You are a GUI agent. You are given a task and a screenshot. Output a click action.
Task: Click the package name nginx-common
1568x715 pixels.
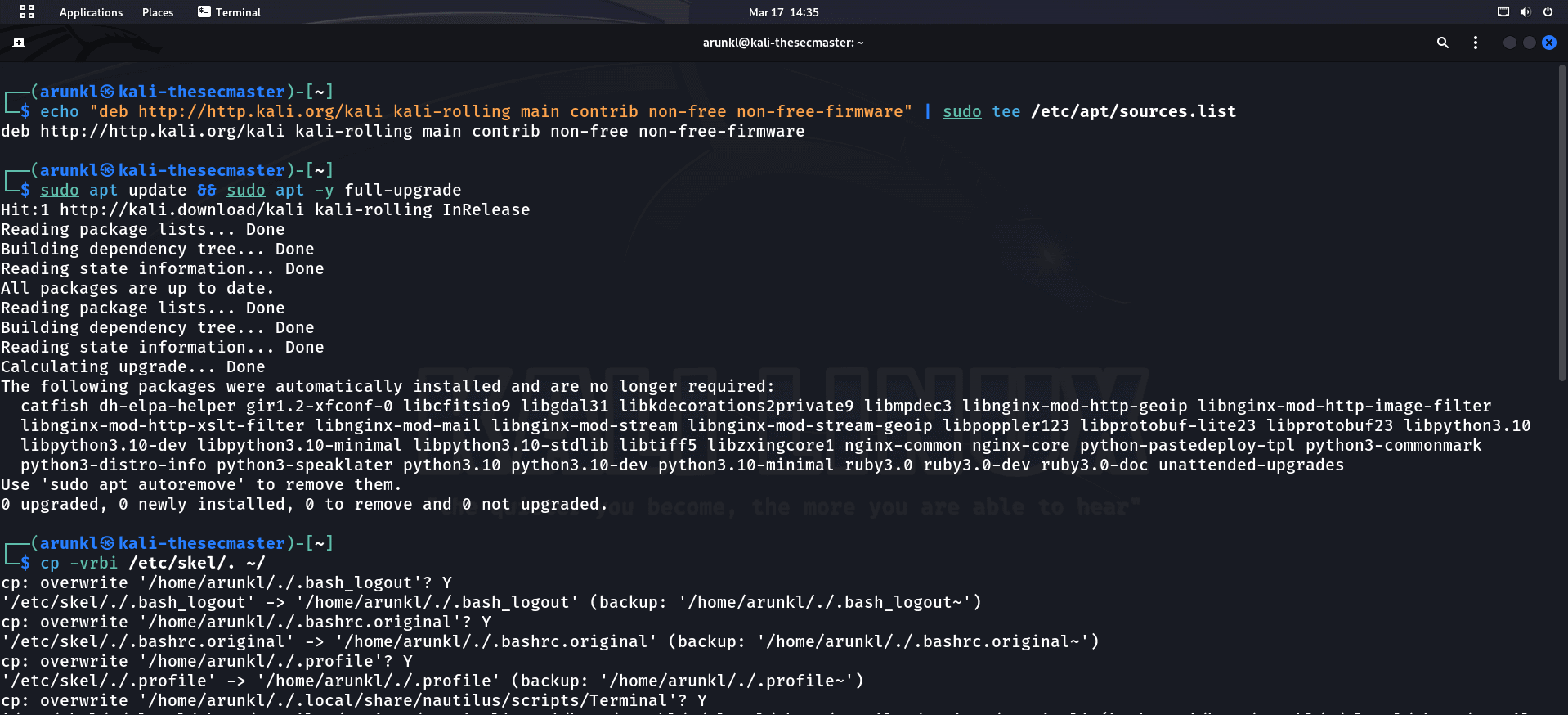point(903,445)
